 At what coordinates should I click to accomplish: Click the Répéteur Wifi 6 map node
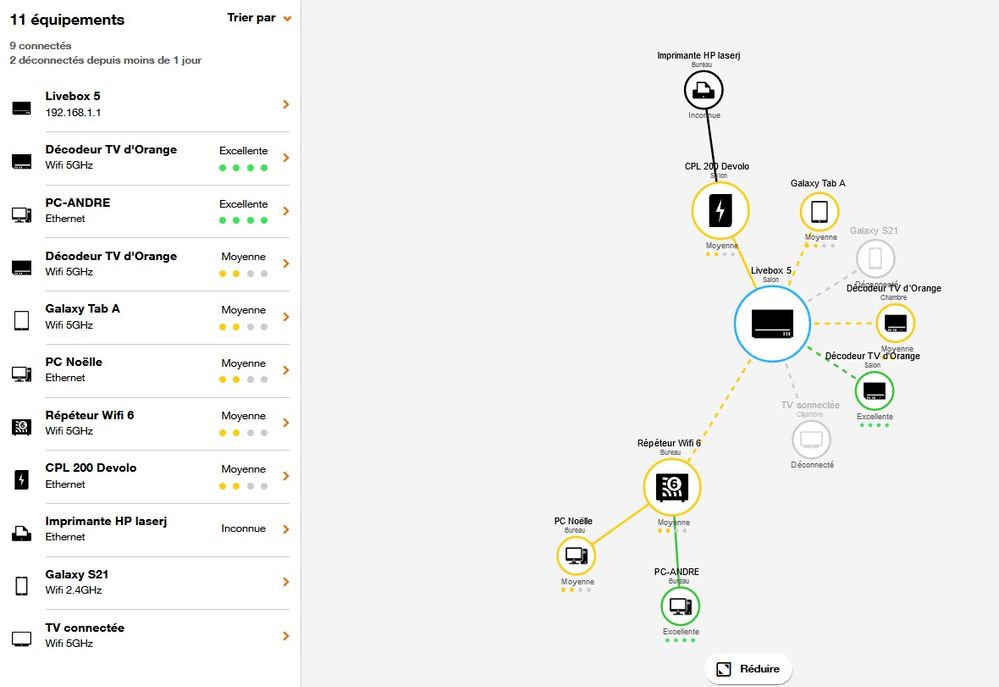(x=672, y=487)
